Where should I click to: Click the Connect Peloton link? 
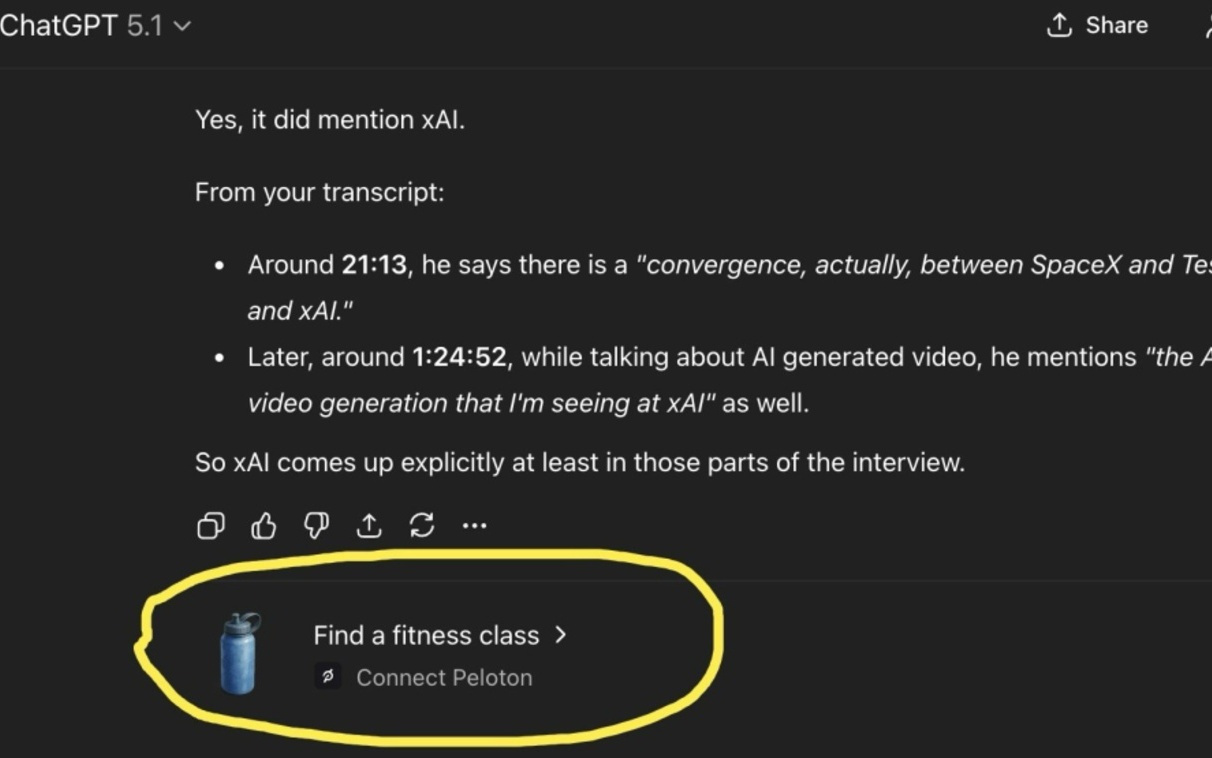443,677
